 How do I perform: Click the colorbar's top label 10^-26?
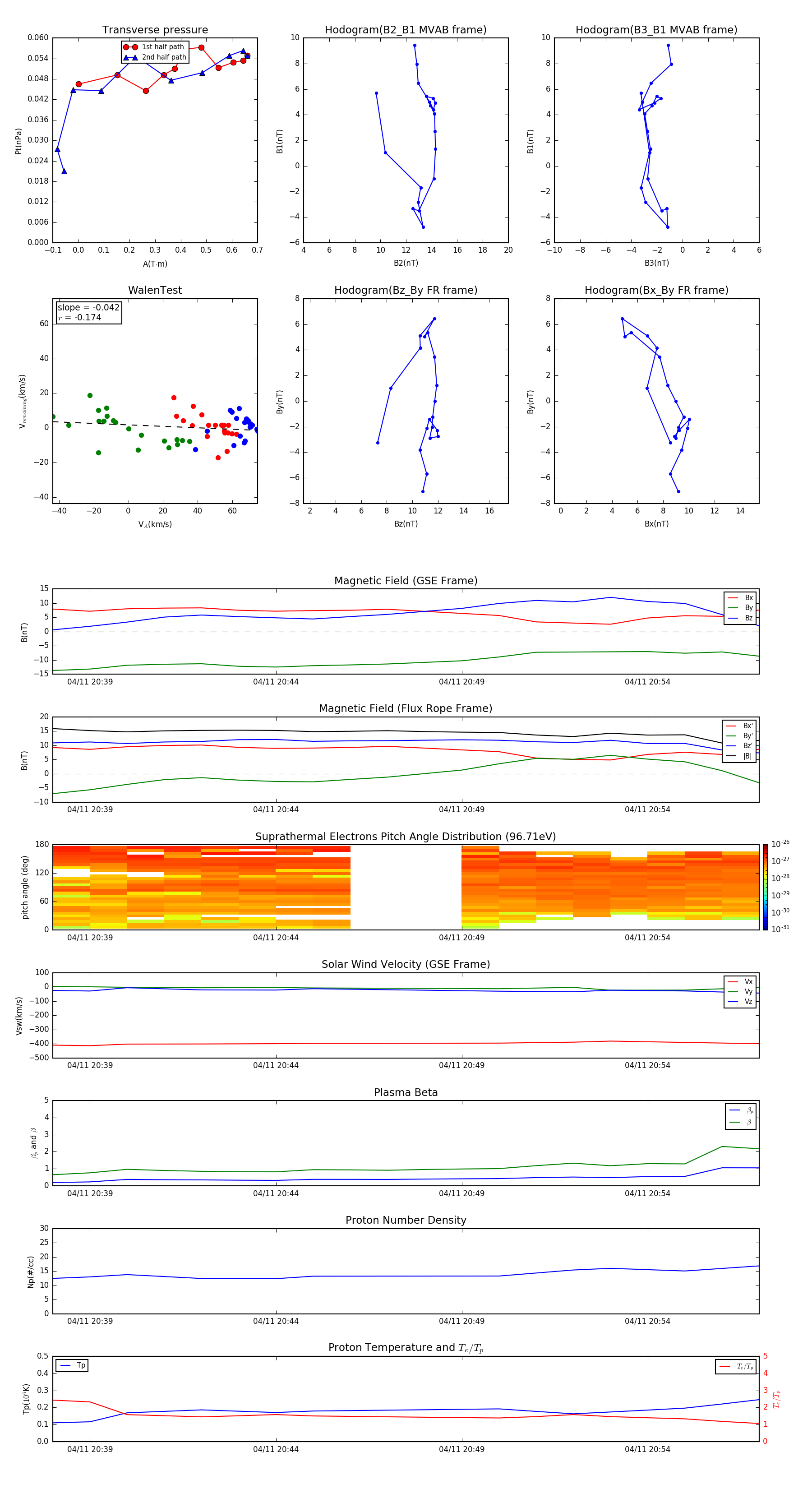pos(780,844)
